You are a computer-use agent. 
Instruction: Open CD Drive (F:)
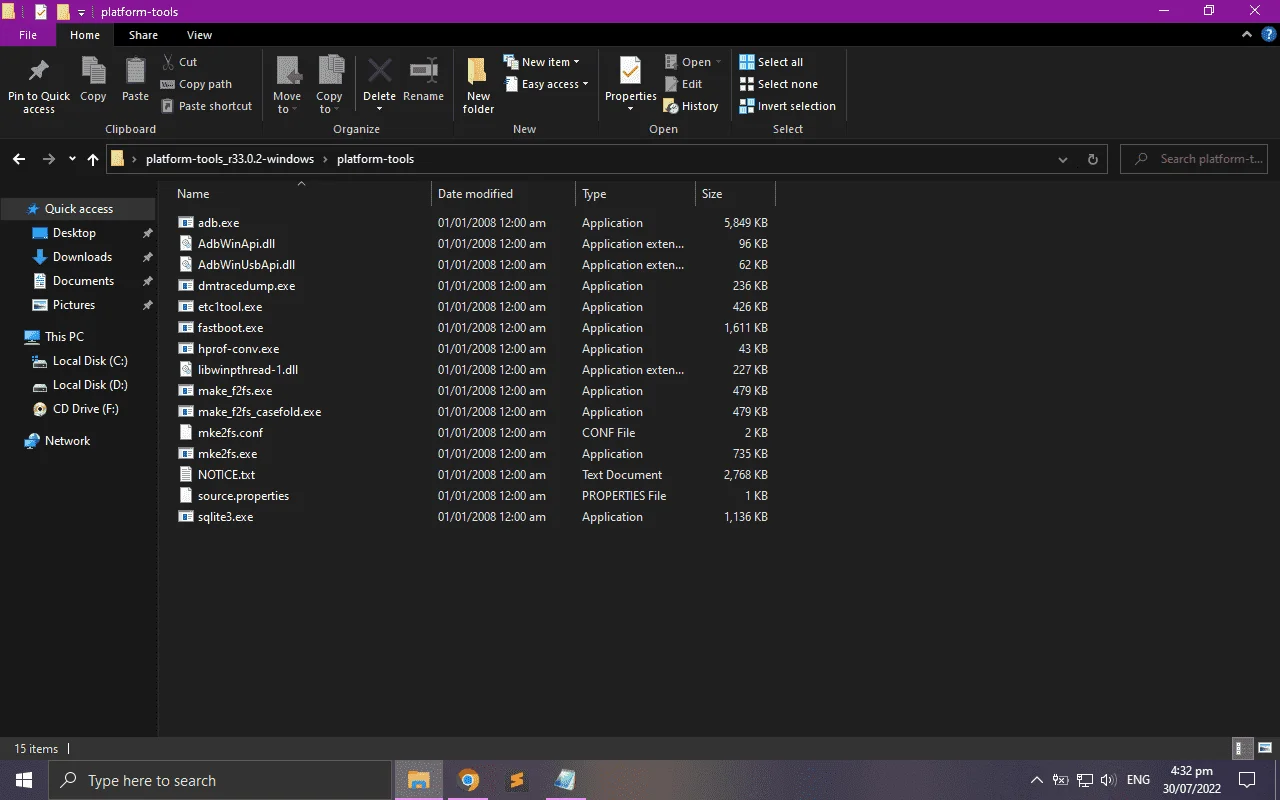78,409
